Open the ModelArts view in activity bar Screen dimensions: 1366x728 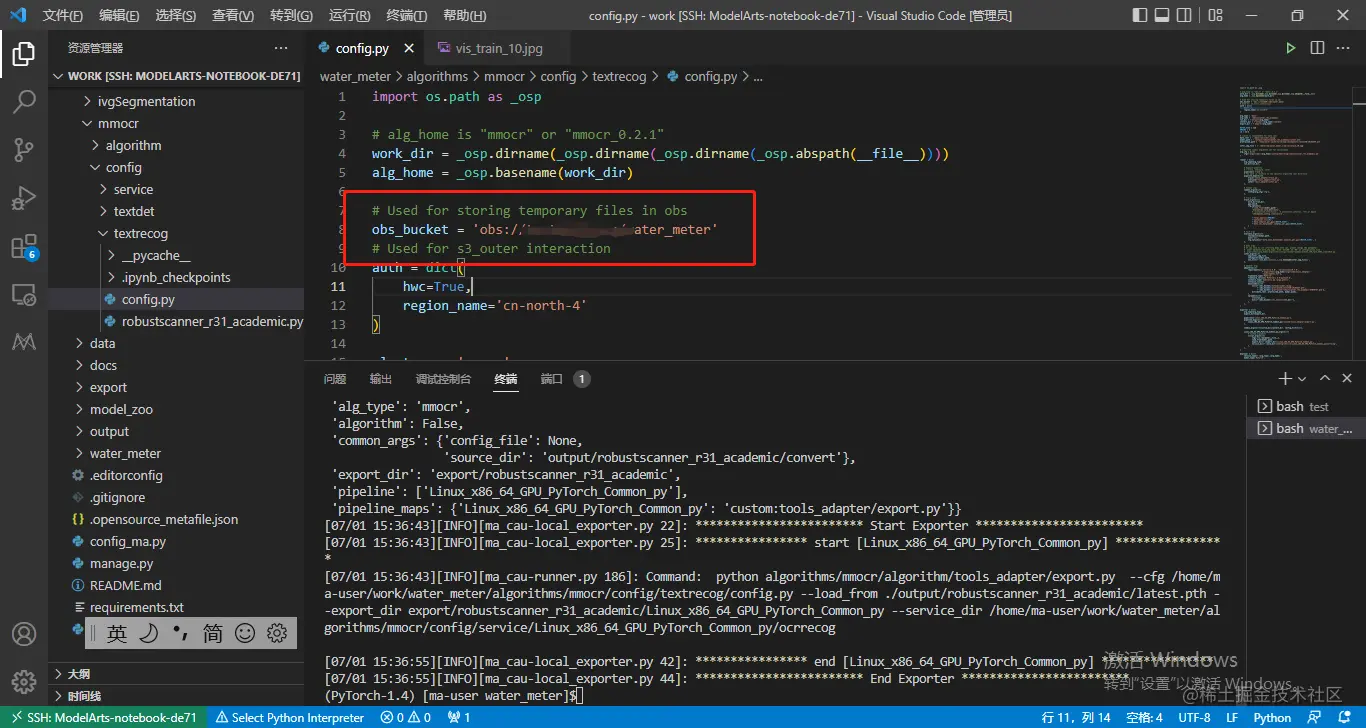coord(24,343)
